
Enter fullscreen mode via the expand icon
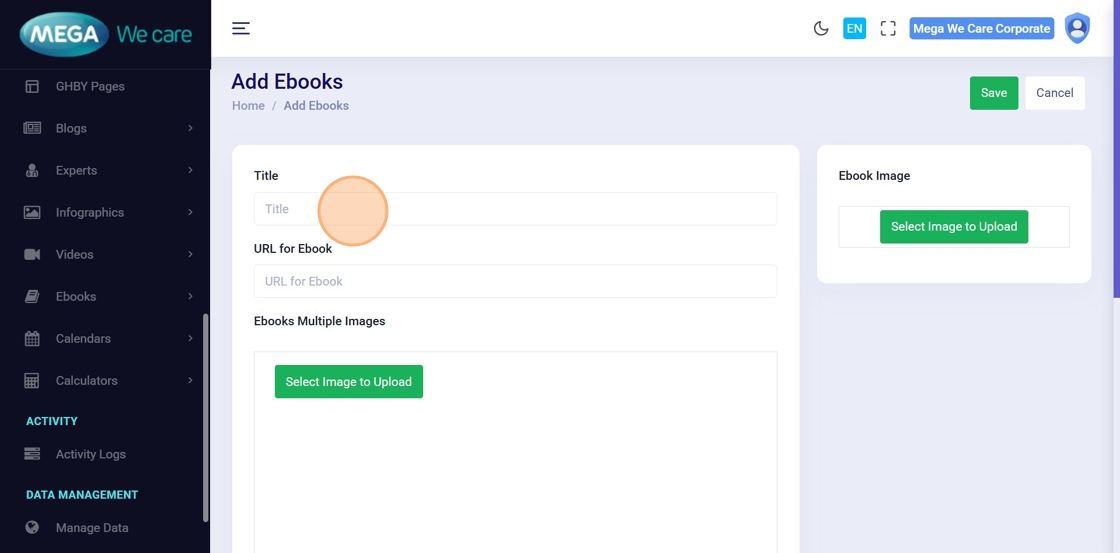[888, 28]
